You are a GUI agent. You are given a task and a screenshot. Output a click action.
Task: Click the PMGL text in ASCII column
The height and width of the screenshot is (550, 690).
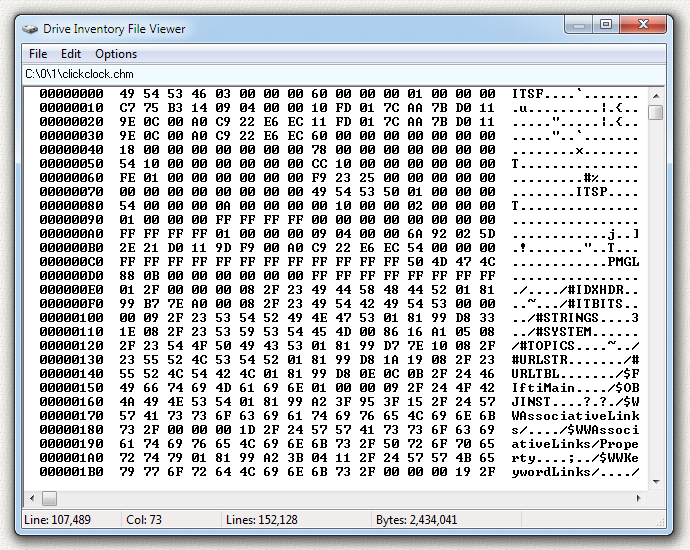[x=623, y=260]
